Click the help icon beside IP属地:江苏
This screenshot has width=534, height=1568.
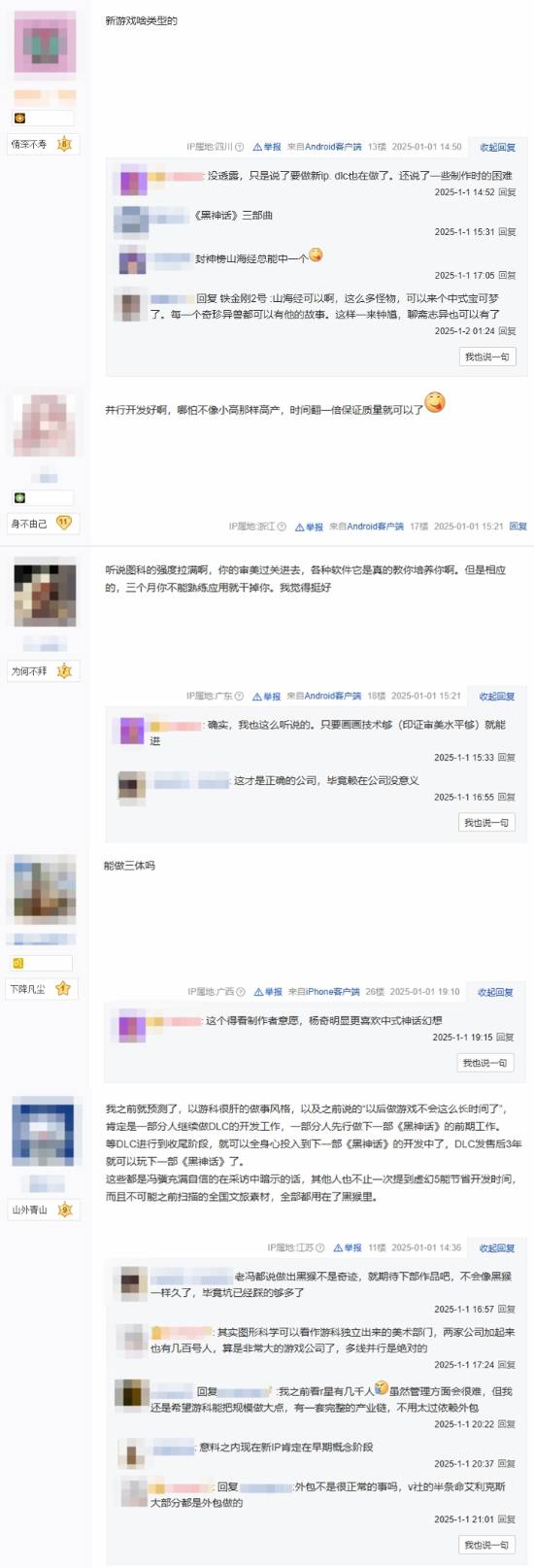(320, 1247)
